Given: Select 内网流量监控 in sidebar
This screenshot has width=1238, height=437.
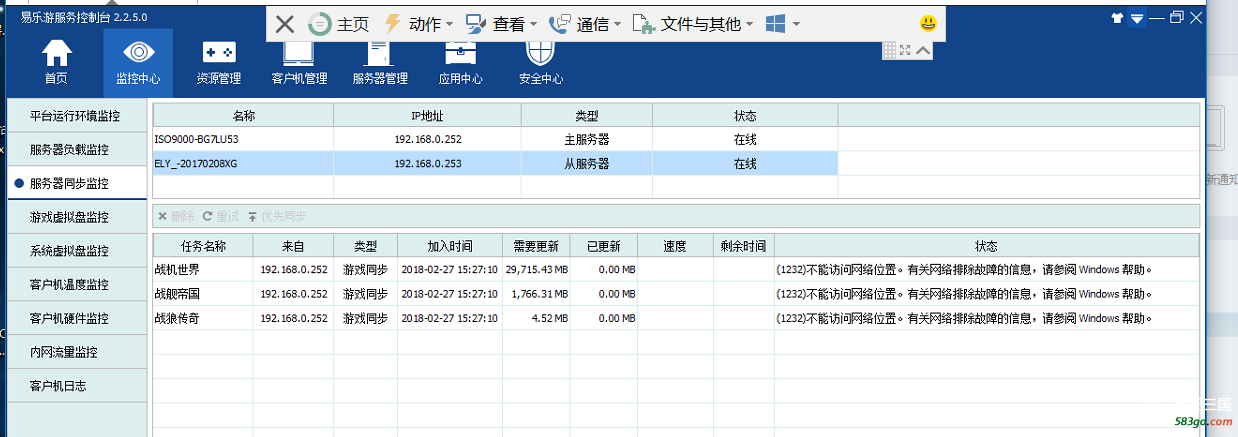Looking at the screenshot, I should [75, 352].
